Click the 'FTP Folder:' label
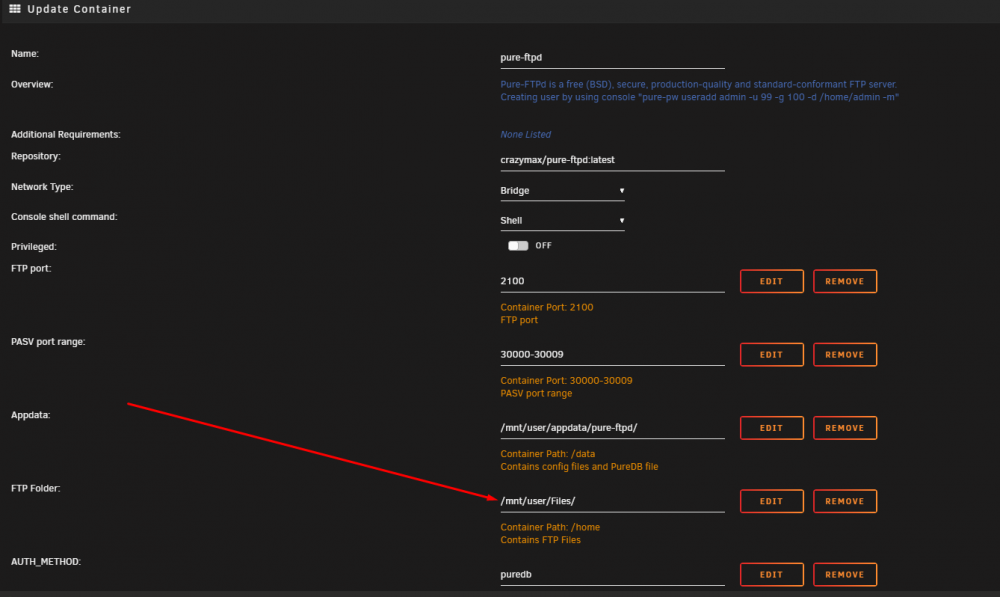The width and height of the screenshot is (1000, 597). coord(36,489)
